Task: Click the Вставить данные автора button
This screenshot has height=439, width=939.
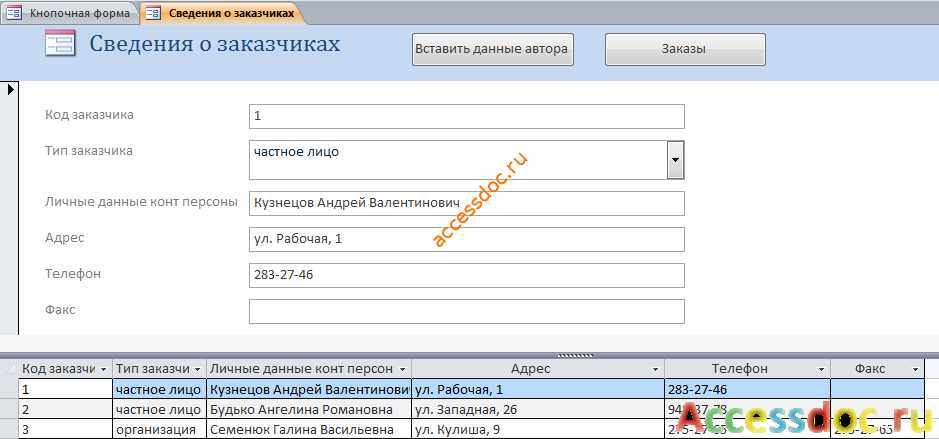Action: tap(493, 49)
